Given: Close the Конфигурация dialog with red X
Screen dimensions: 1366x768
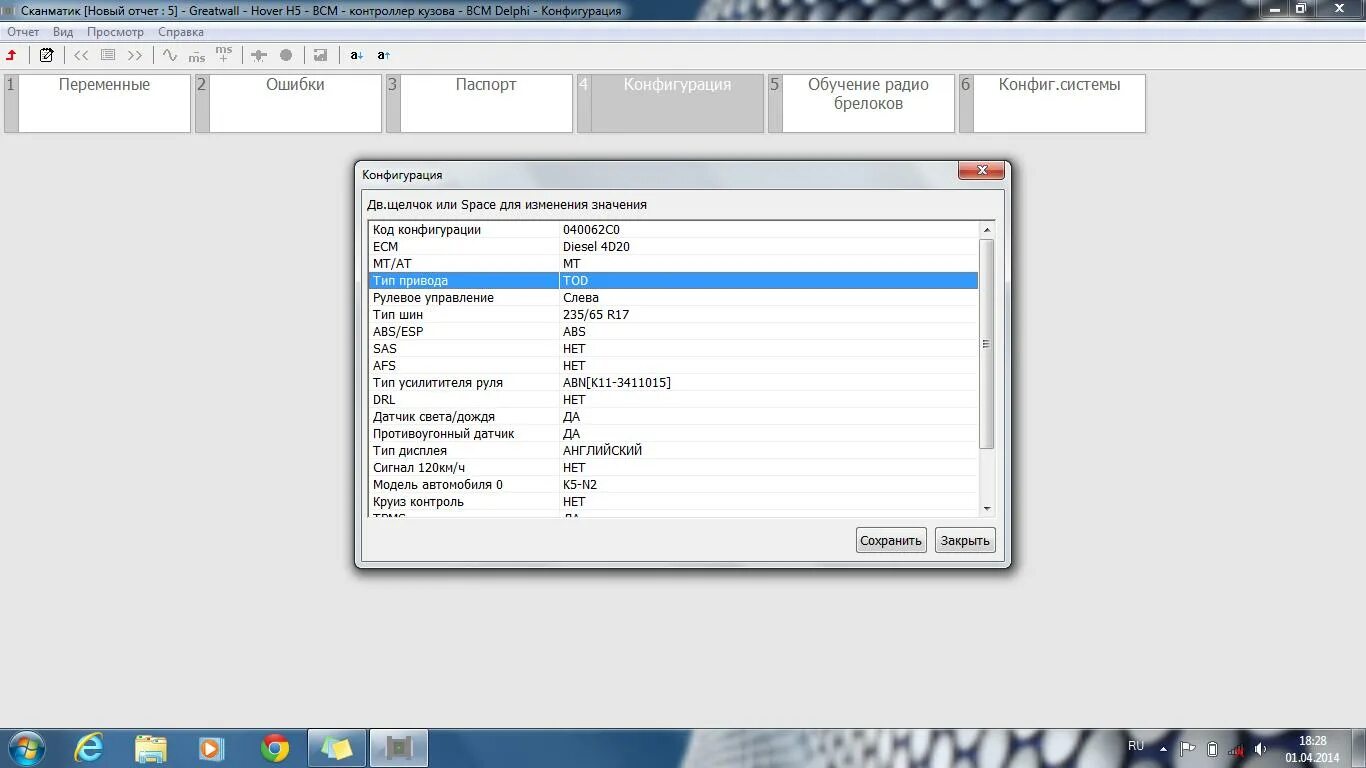Looking at the screenshot, I should (x=981, y=171).
